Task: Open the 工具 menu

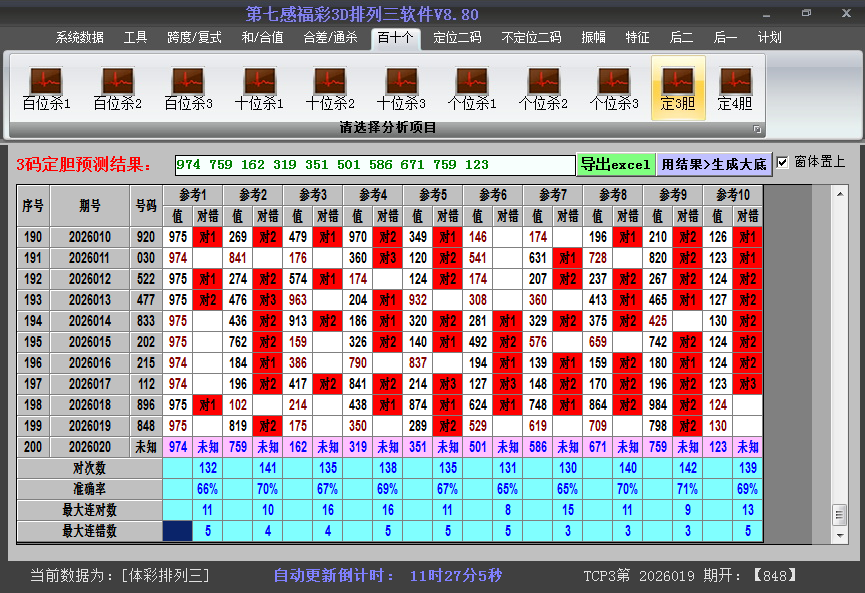Action: (x=136, y=37)
